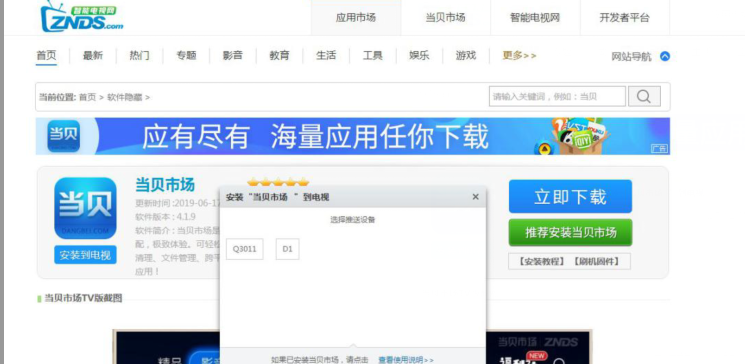Go to the 首页 nav item
745x364 pixels.
[x=46, y=56]
